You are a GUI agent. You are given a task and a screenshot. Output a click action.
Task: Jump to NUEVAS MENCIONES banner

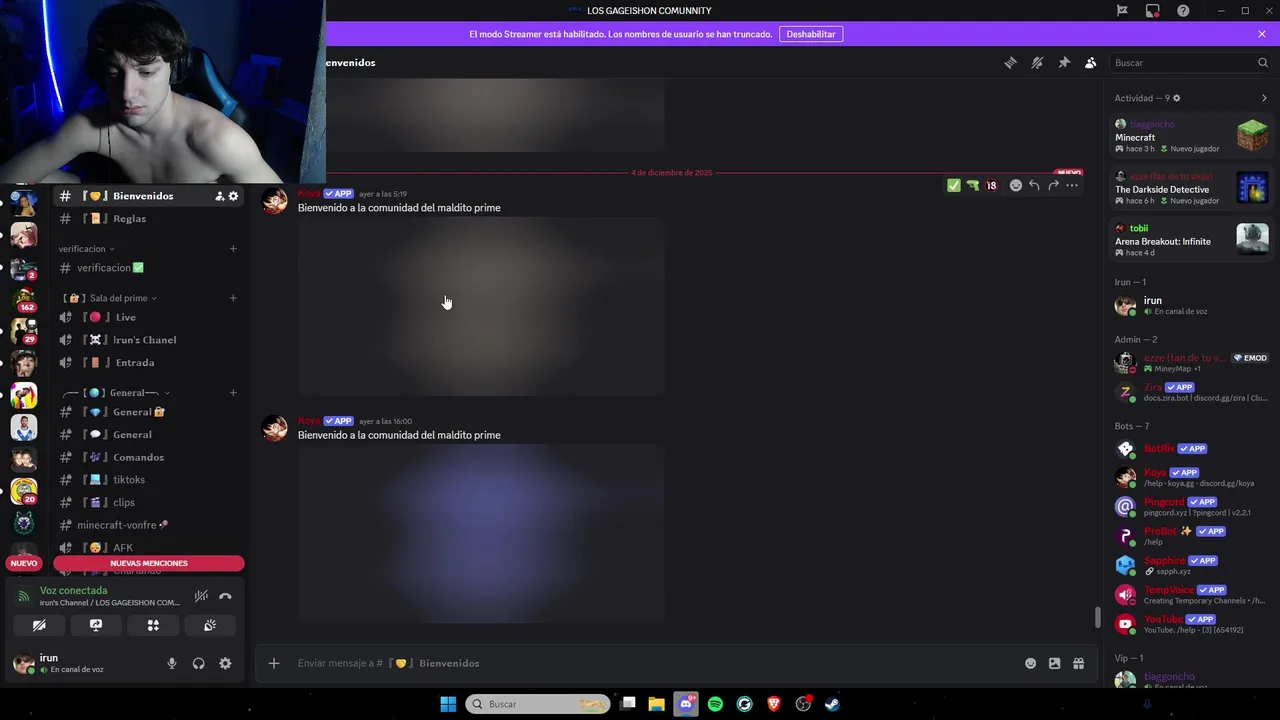tap(149, 563)
